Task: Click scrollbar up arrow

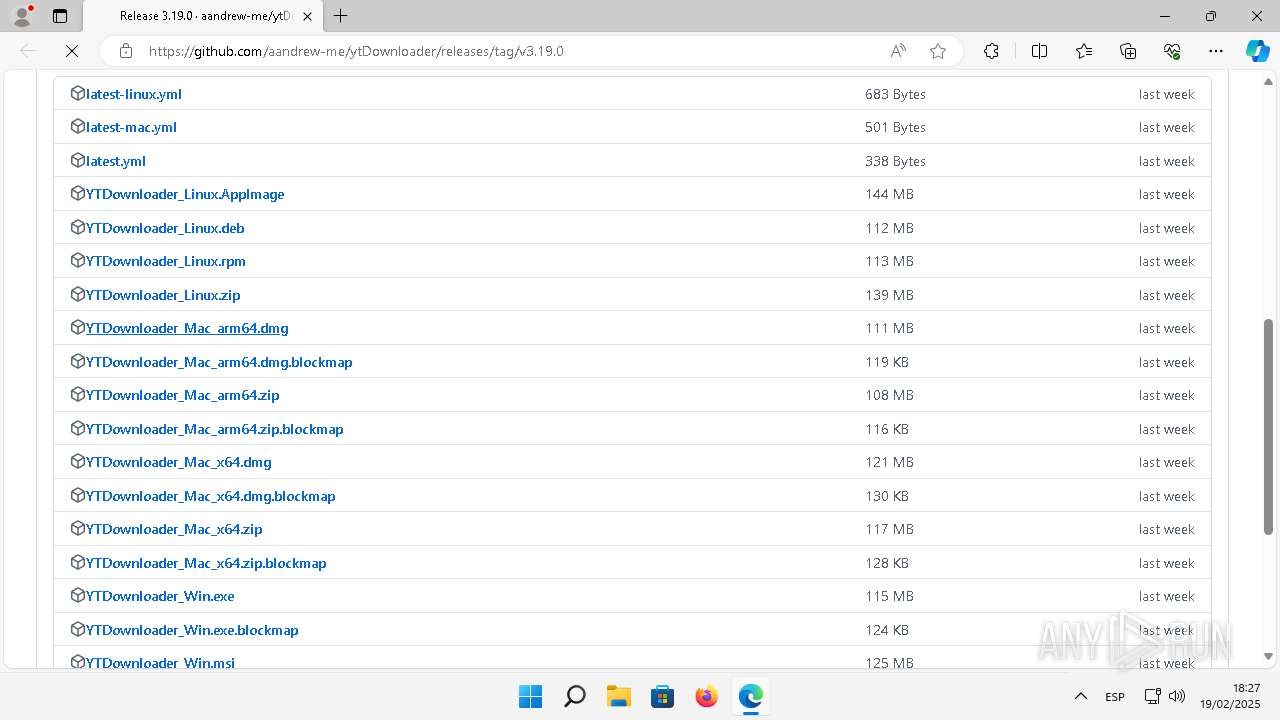Action: [x=1269, y=81]
